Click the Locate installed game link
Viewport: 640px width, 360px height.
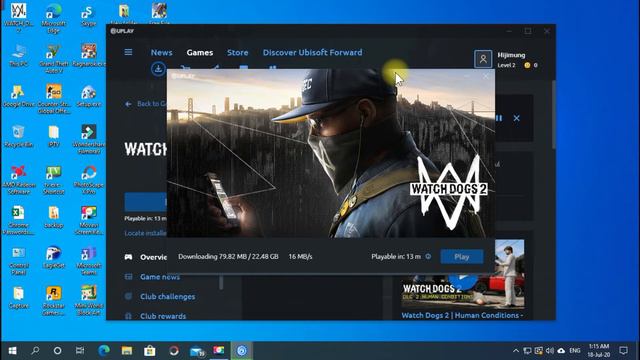[145, 233]
